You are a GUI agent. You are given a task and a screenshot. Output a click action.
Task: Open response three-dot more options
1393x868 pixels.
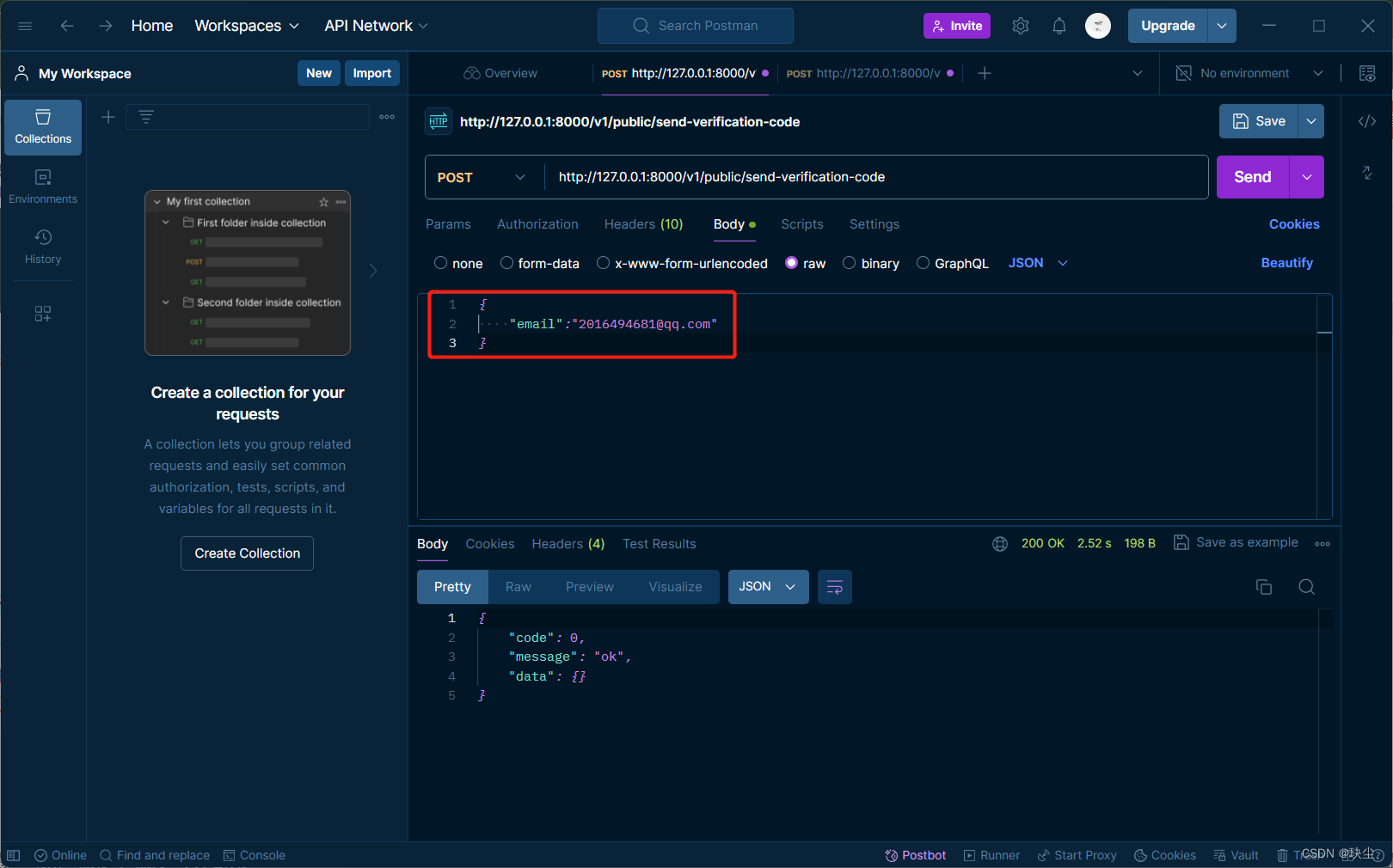click(1322, 543)
